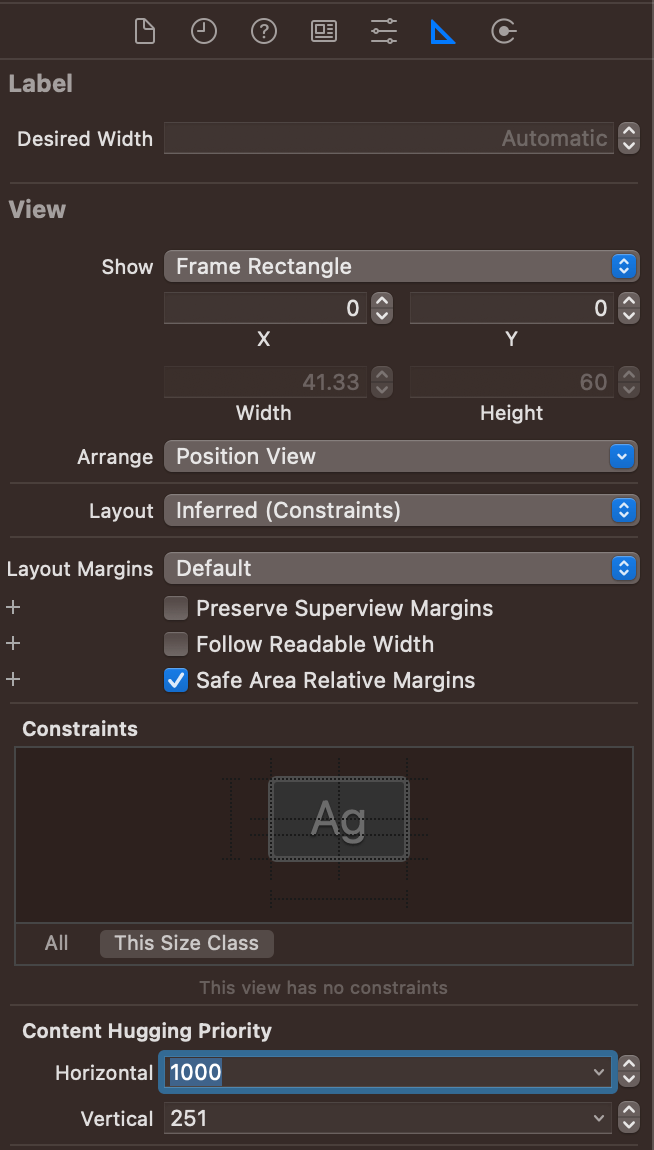
Task: Open the History inspector
Action: tap(204, 32)
